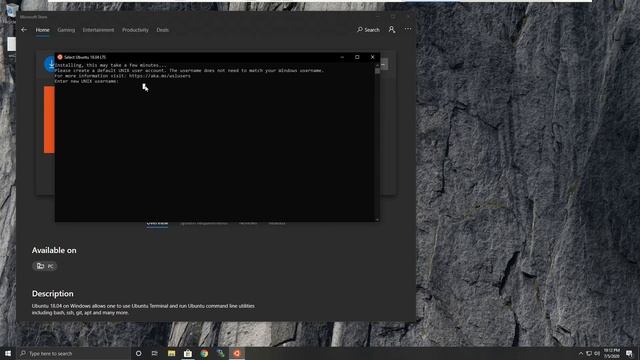Open Microsoft Store from the taskbar
Image resolution: width=640 pixels, height=360 pixels.
[188, 353]
